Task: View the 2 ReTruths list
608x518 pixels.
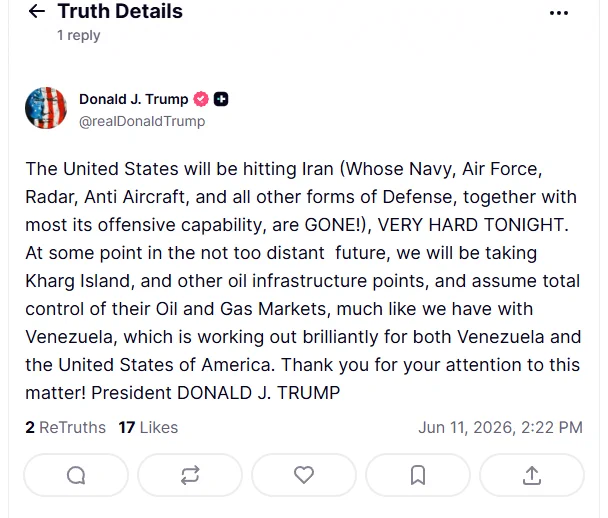Action: tap(66, 427)
